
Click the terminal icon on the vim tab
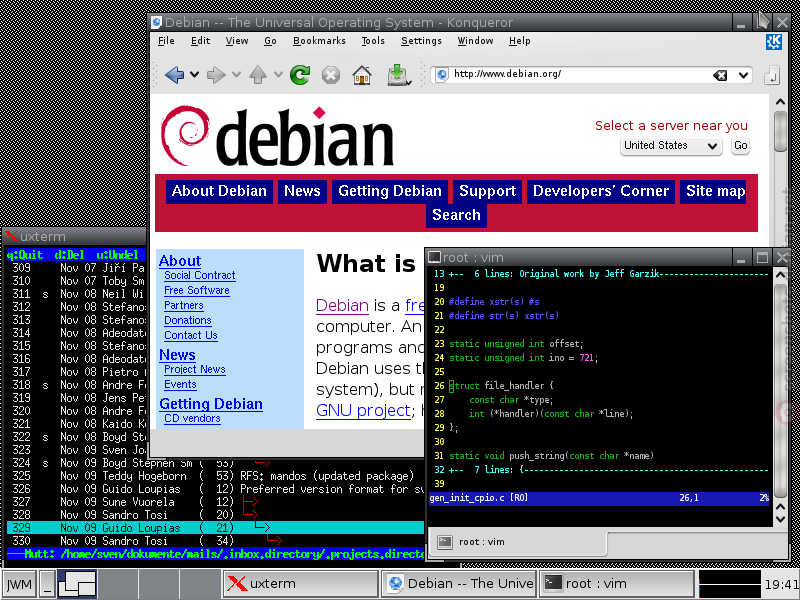445,542
